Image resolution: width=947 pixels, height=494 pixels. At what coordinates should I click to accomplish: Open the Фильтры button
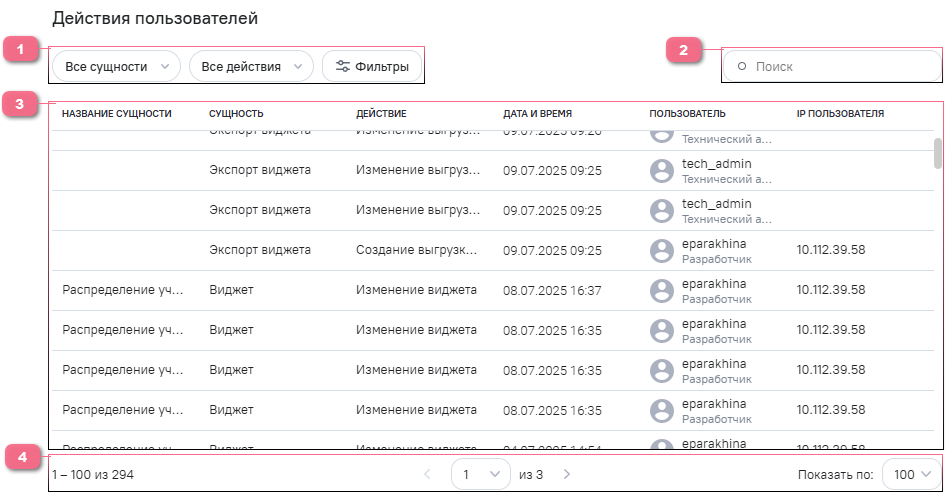click(372, 67)
